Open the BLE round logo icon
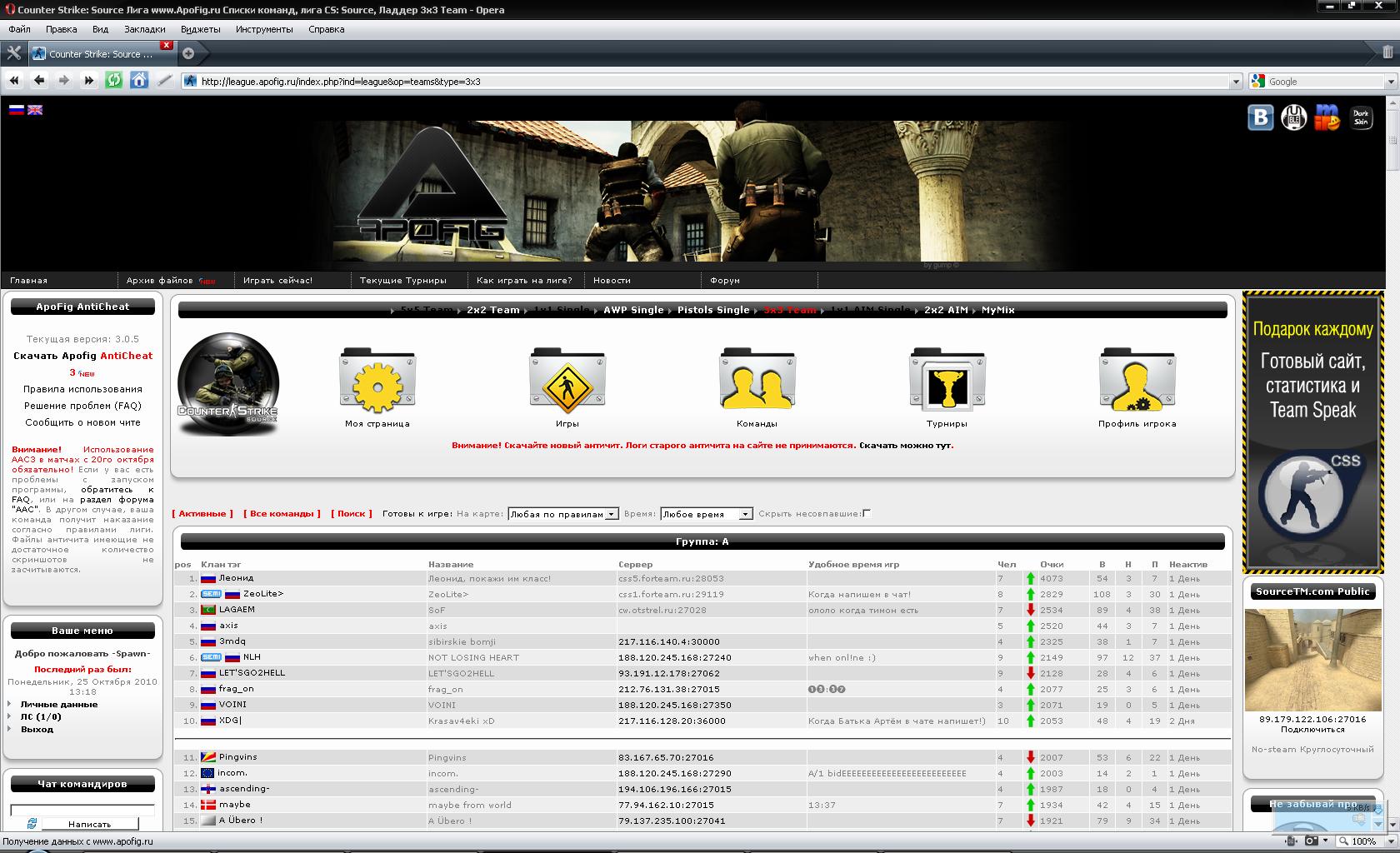The height and width of the screenshot is (853, 1400). [1294, 117]
